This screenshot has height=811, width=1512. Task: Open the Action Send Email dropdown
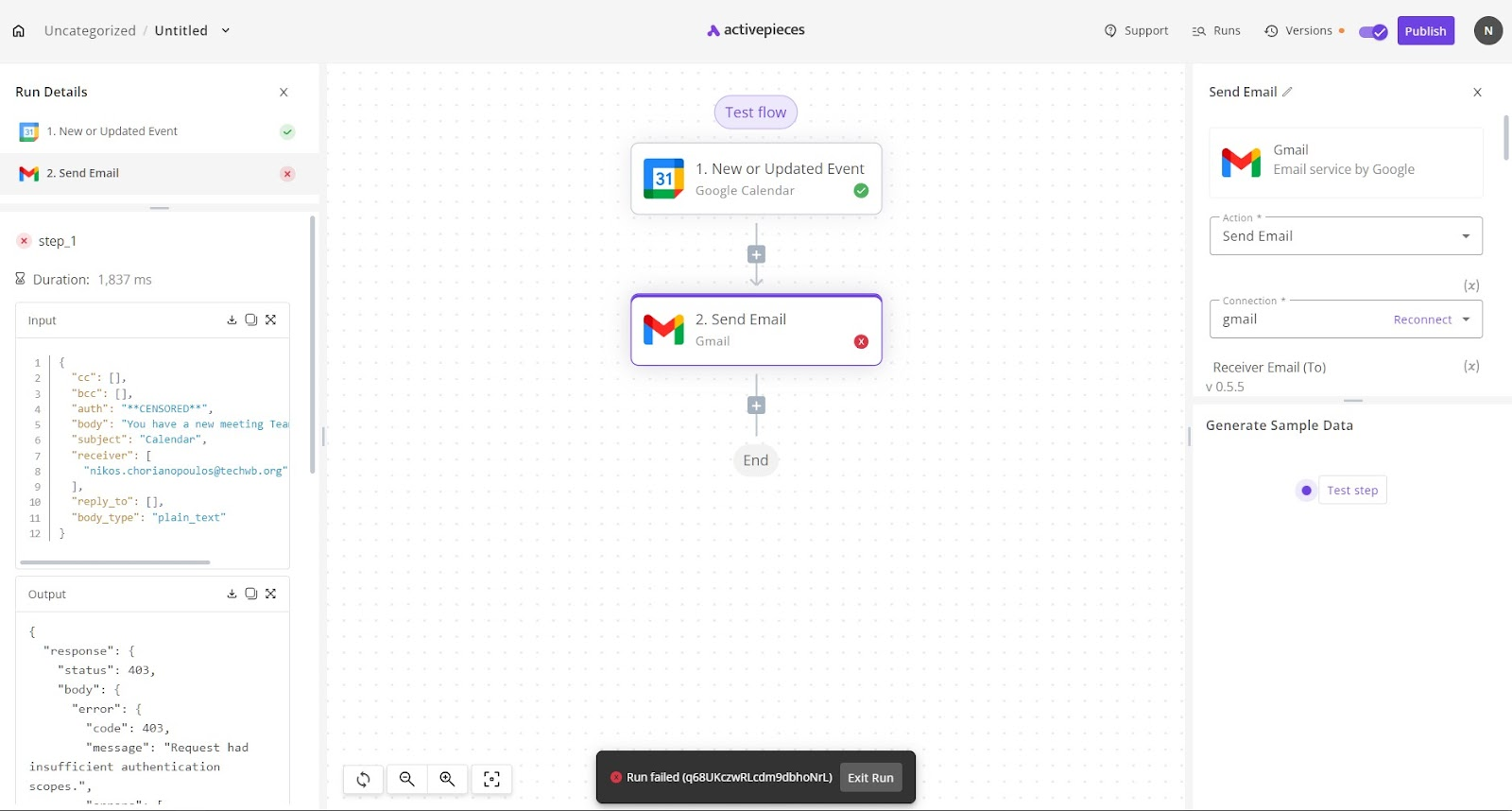1346,236
